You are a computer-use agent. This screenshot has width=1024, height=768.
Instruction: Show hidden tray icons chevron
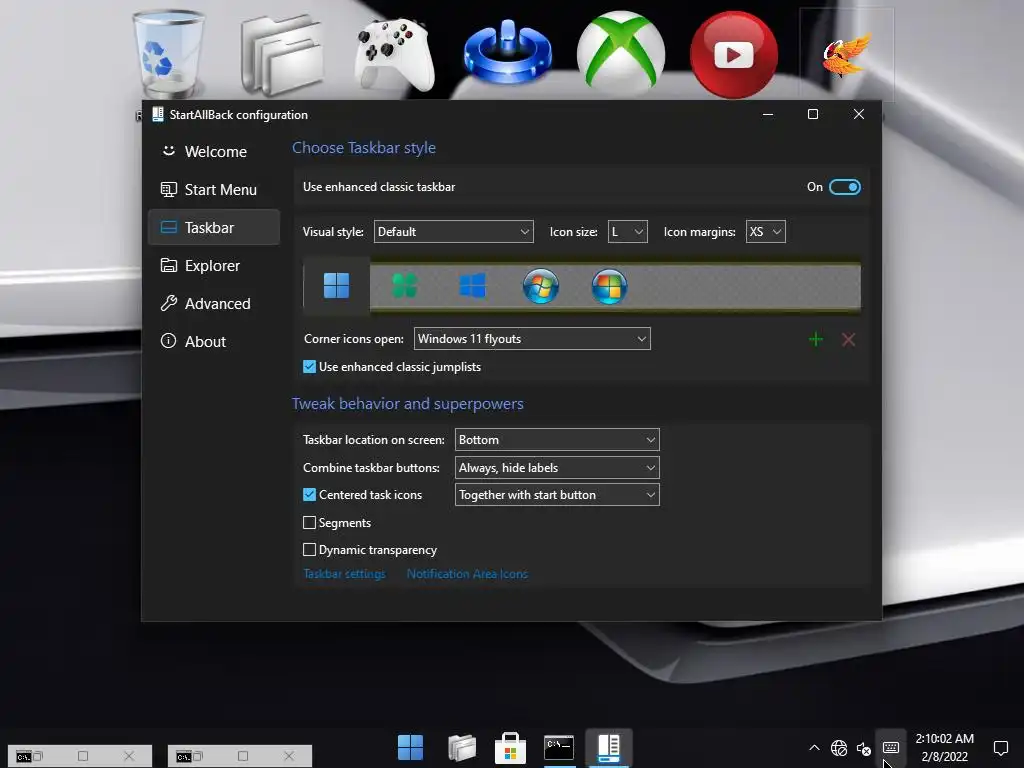(x=814, y=748)
